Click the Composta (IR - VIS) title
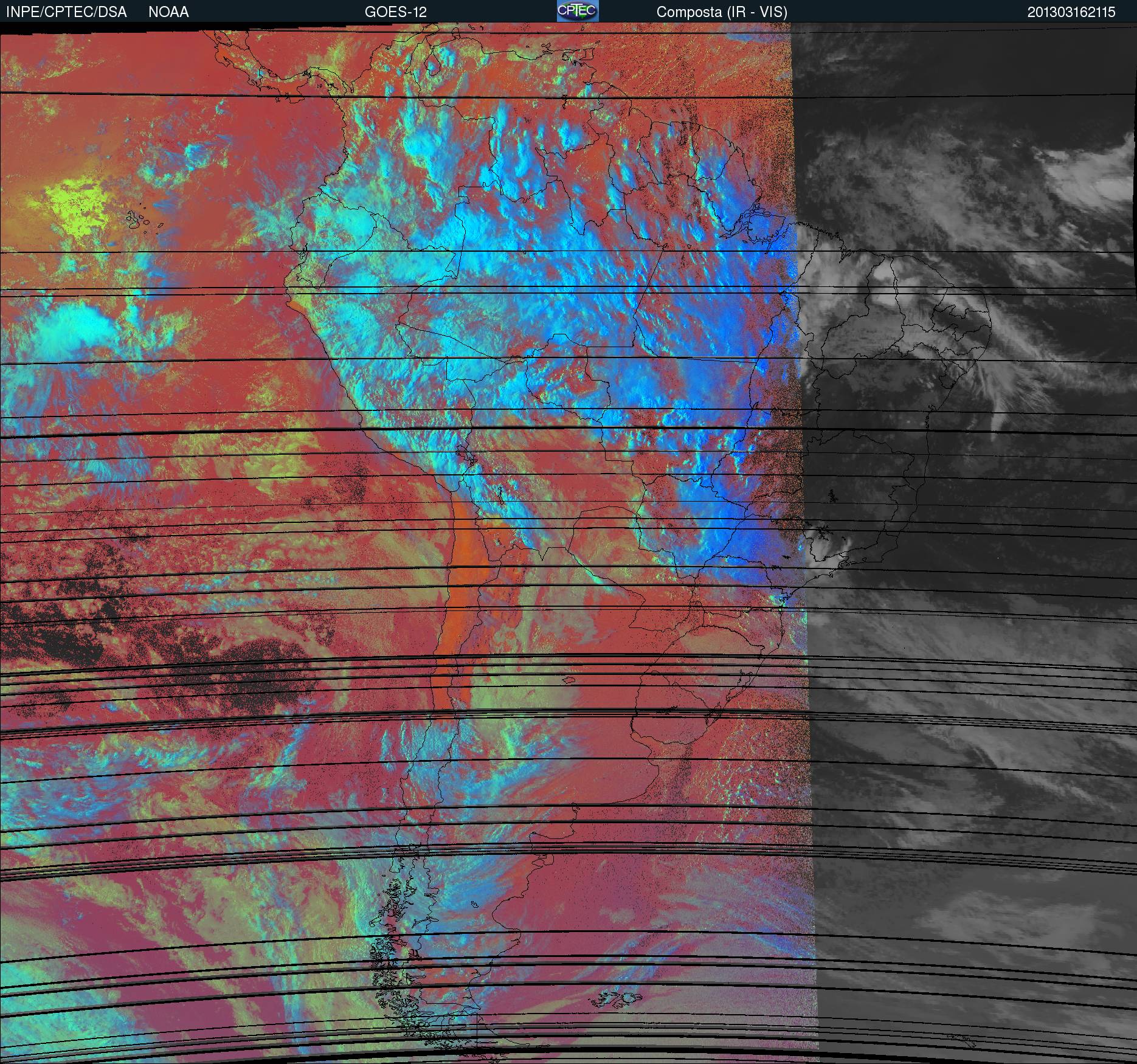1137x1064 pixels. point(722,12)
